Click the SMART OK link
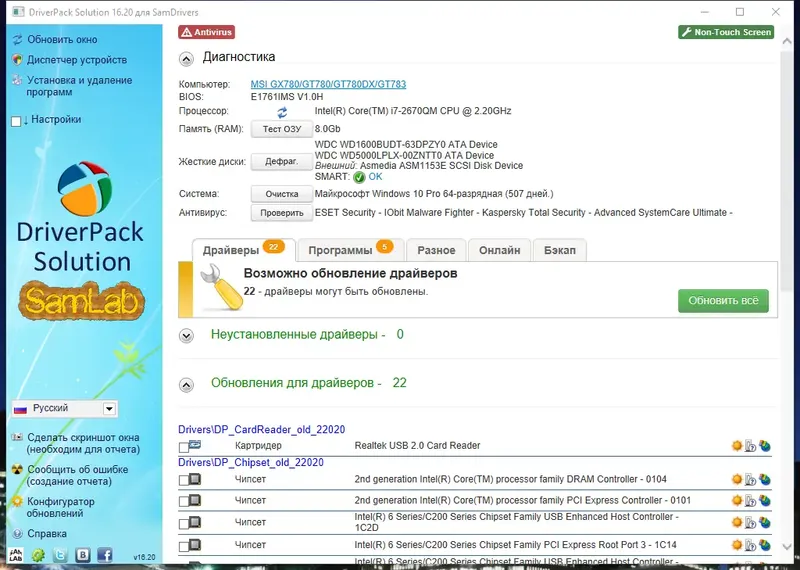The width and height of the screenshot is (800, 570). click(x=375, y=177)
